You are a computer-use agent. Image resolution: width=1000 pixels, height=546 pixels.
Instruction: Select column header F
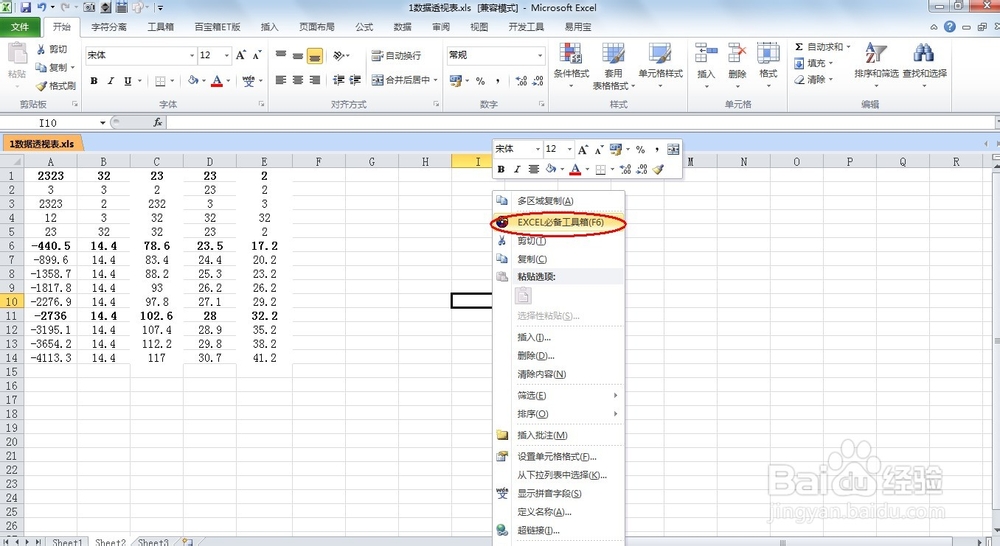(x=318, y=162)
